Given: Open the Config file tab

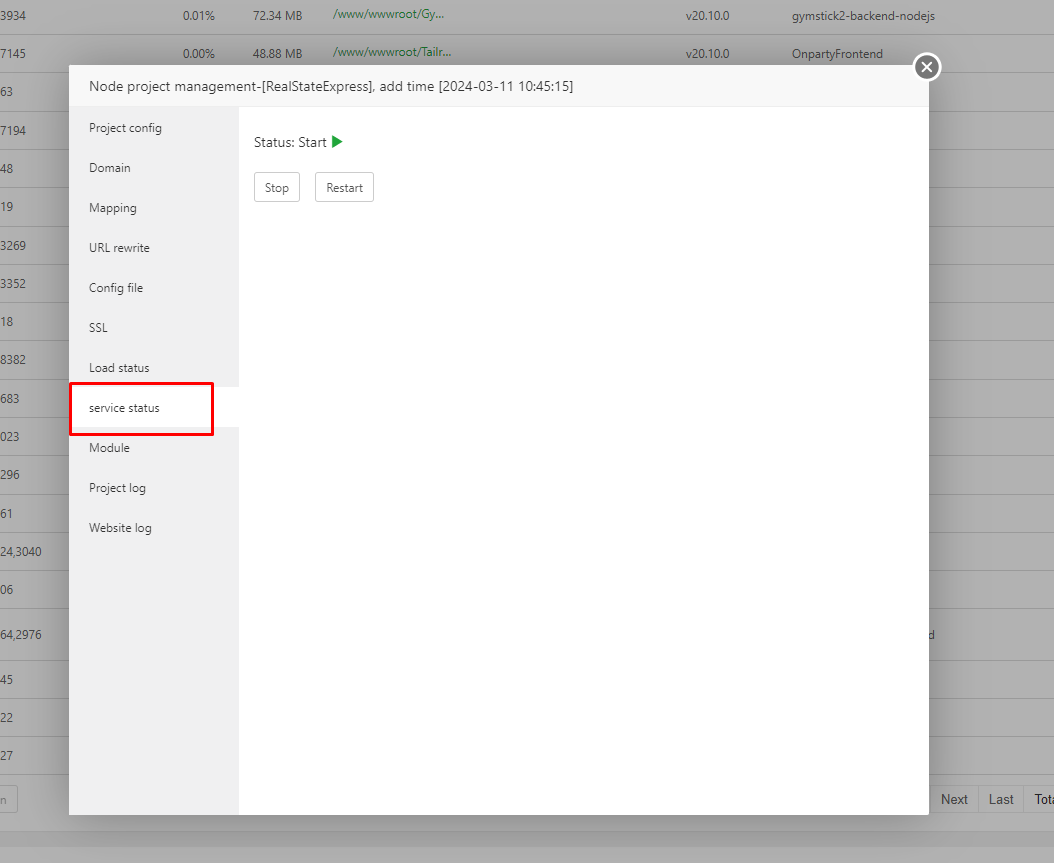Looking at the screenshot, I should tap(153, 288).
